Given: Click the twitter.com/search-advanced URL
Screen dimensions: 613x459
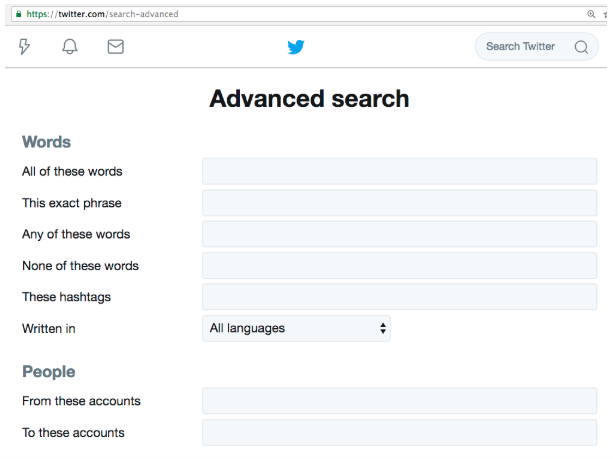Looking at the screenshot, I should (102, 14).
